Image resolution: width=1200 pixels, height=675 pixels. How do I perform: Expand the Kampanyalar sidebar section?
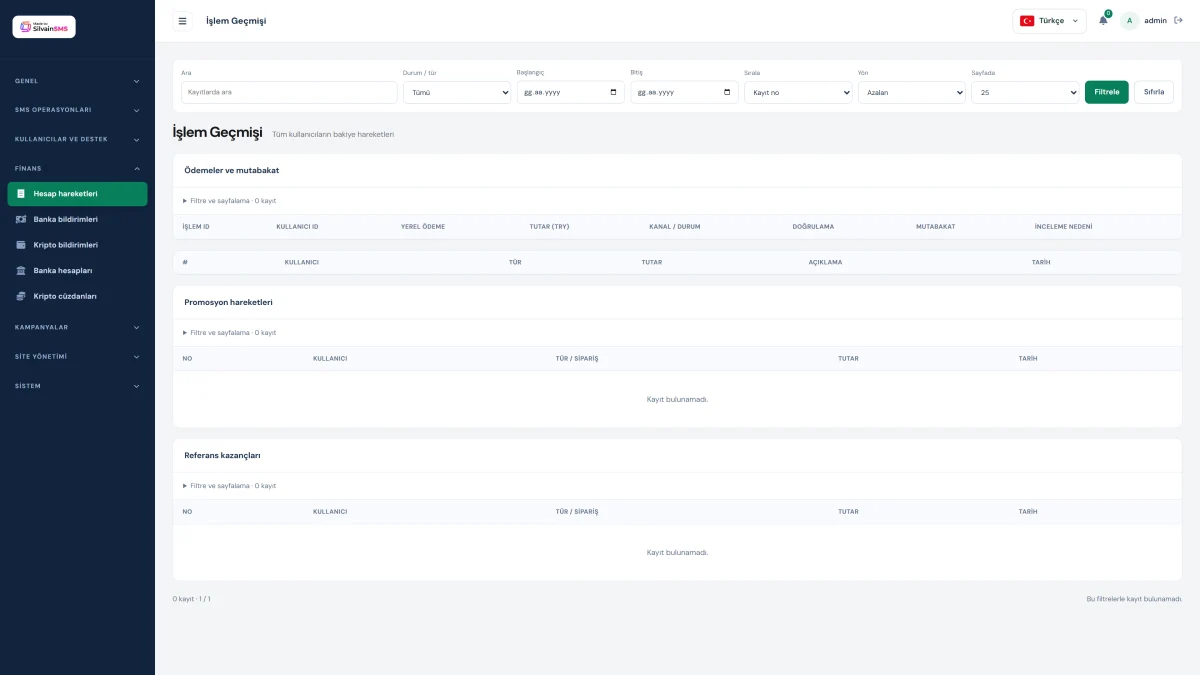(x=77, y=327)
